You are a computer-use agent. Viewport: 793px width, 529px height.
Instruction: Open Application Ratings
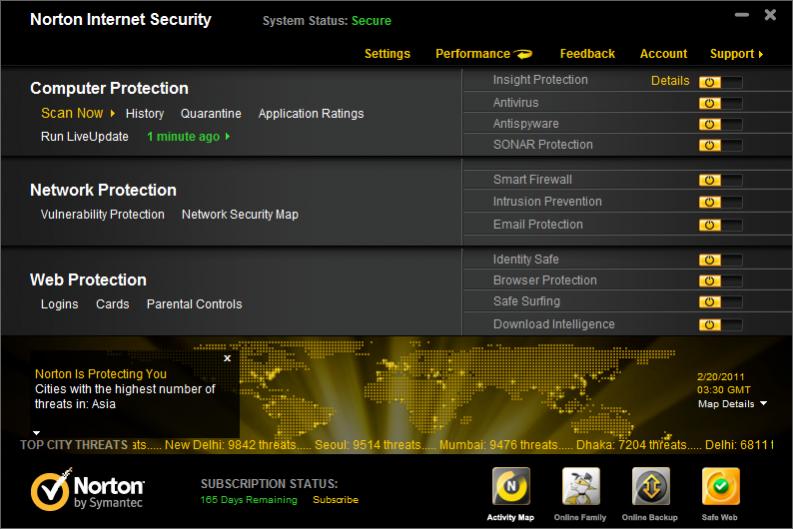click(x=311, y=113)
